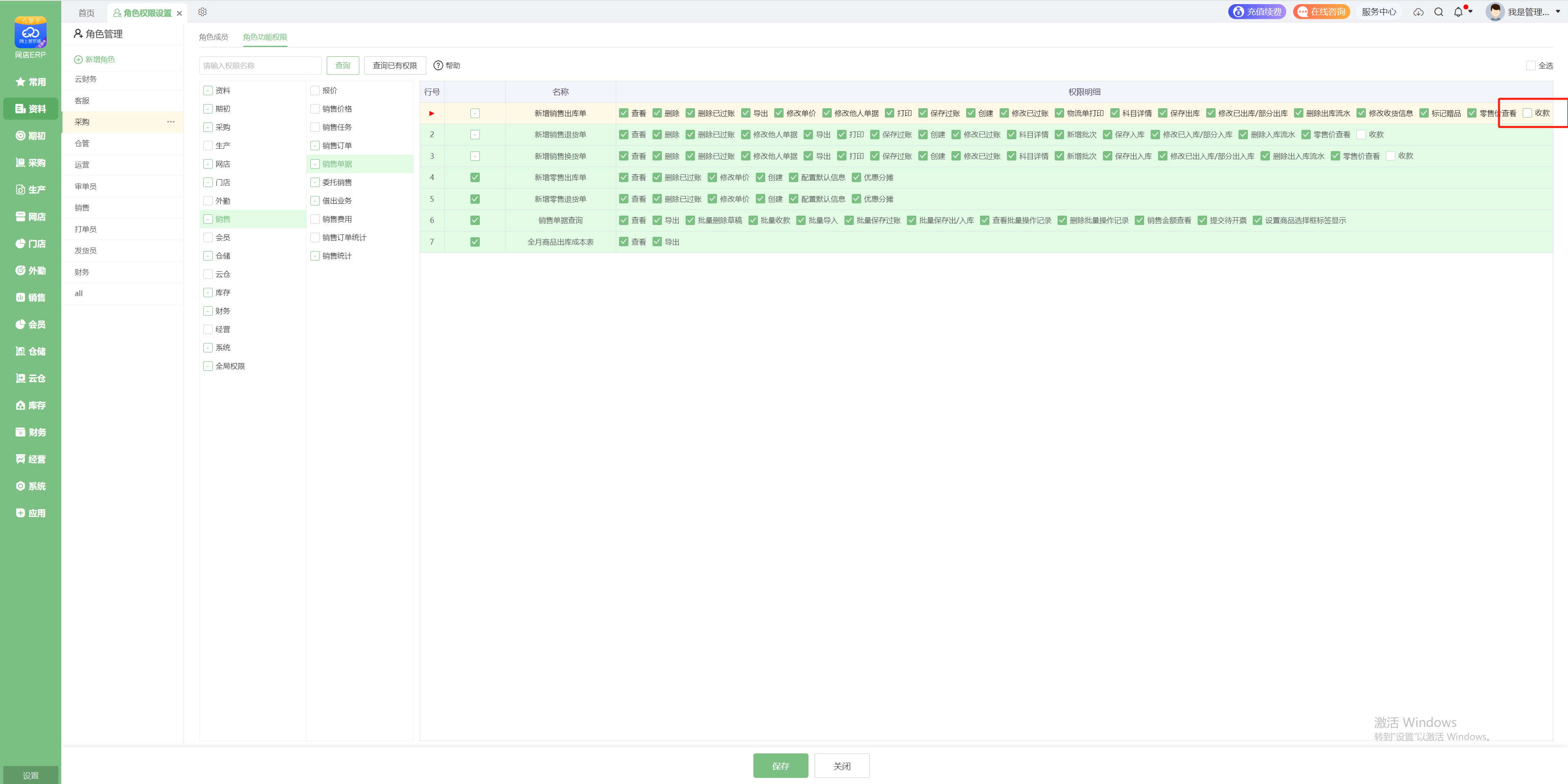Open the 库存 sidebar menu
Viewport: 1568px width, 784px height.
pyautogui.click(x=31, y=405)
